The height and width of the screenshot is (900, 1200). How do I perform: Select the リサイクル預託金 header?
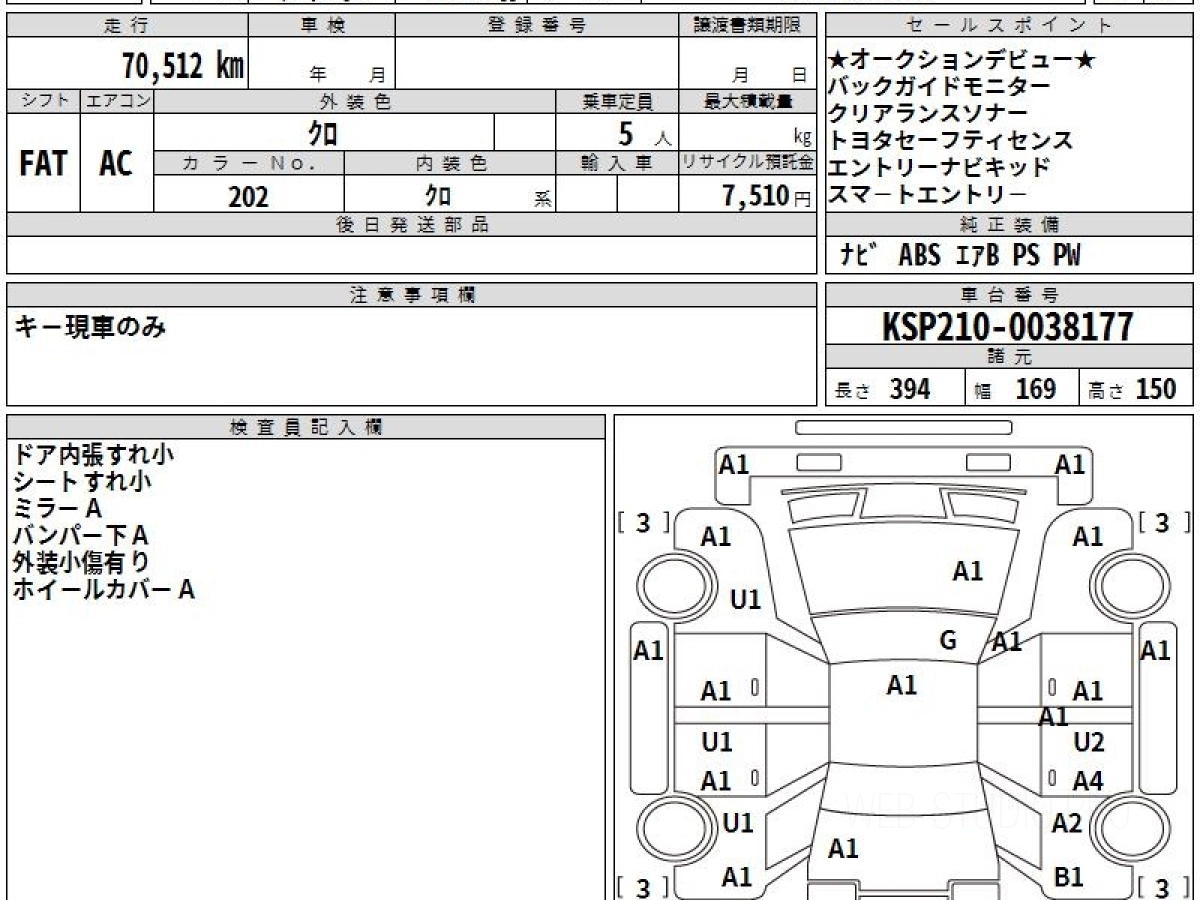click(747, 163)
